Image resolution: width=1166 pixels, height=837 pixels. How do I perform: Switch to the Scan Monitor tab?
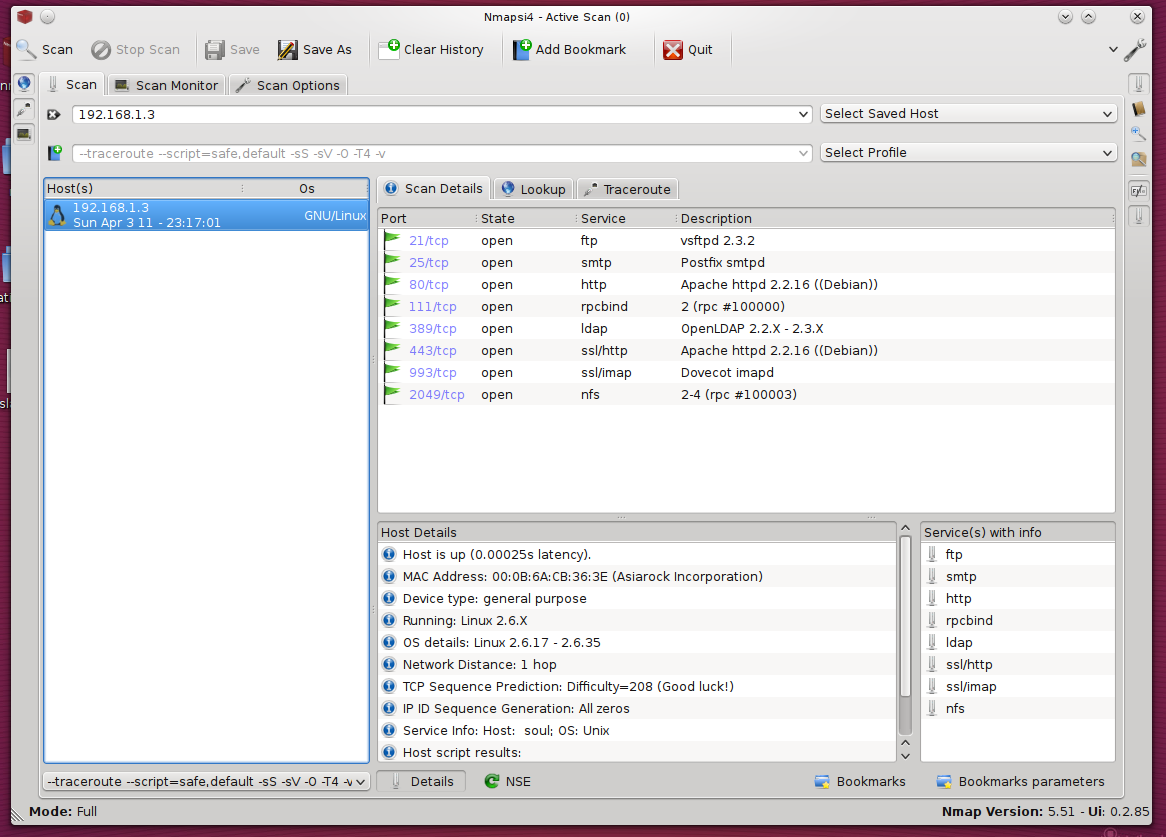(167, 85)
